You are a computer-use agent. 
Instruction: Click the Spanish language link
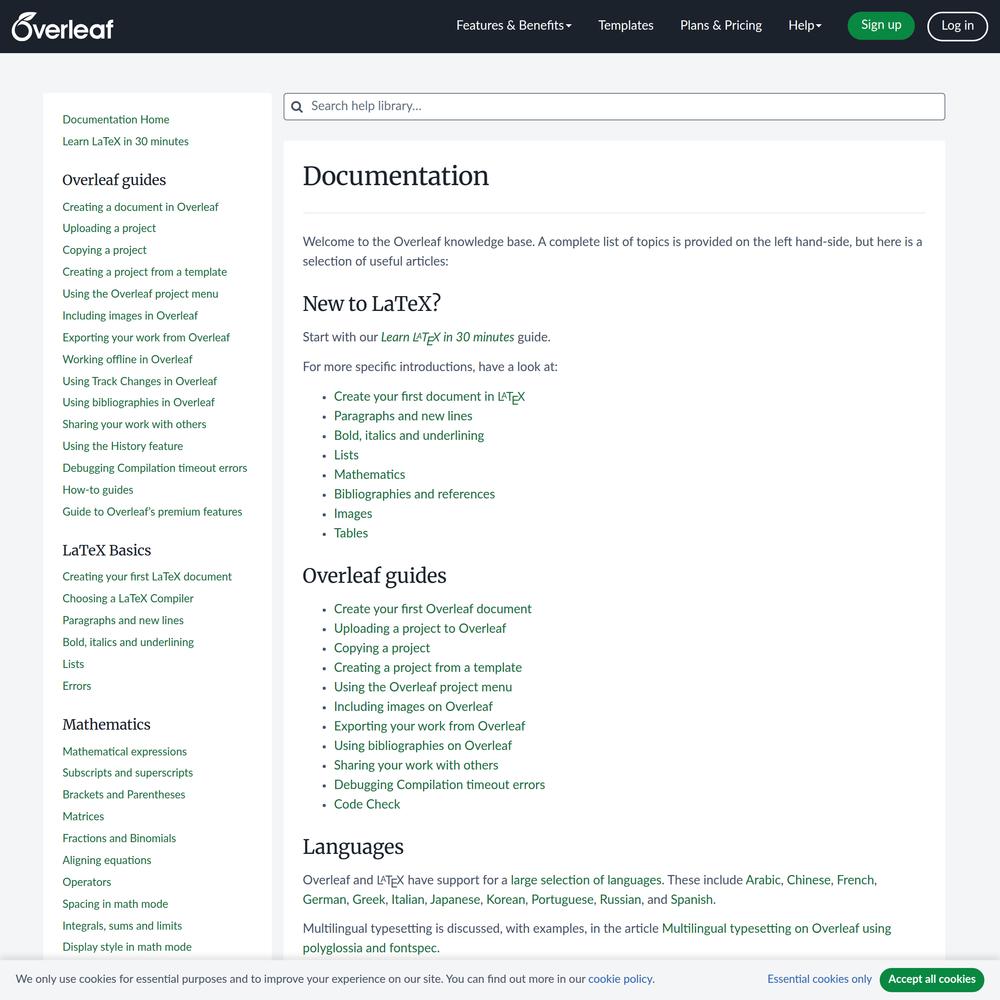point(691,899)
